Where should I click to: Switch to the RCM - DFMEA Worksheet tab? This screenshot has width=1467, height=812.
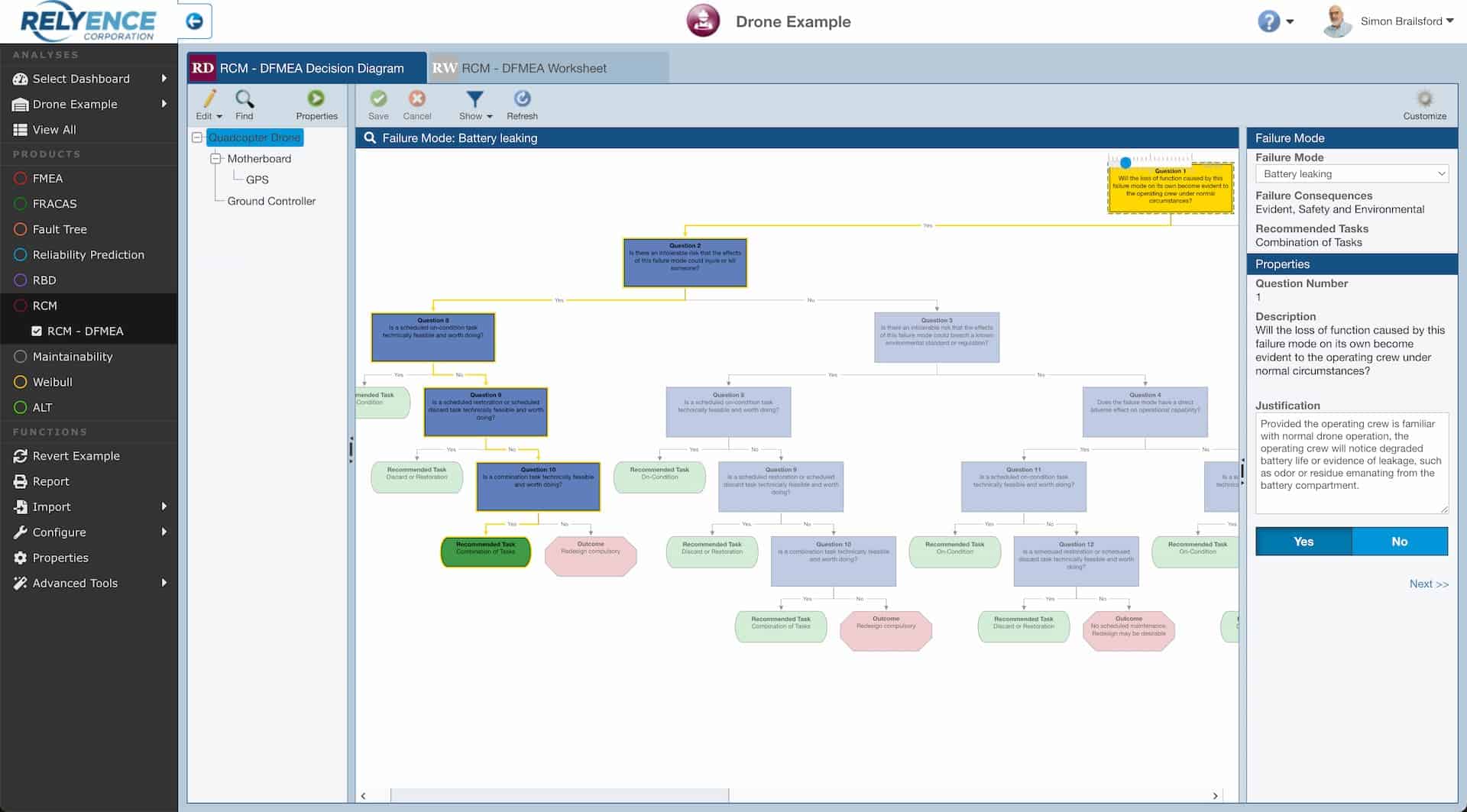tap(533, 68)
